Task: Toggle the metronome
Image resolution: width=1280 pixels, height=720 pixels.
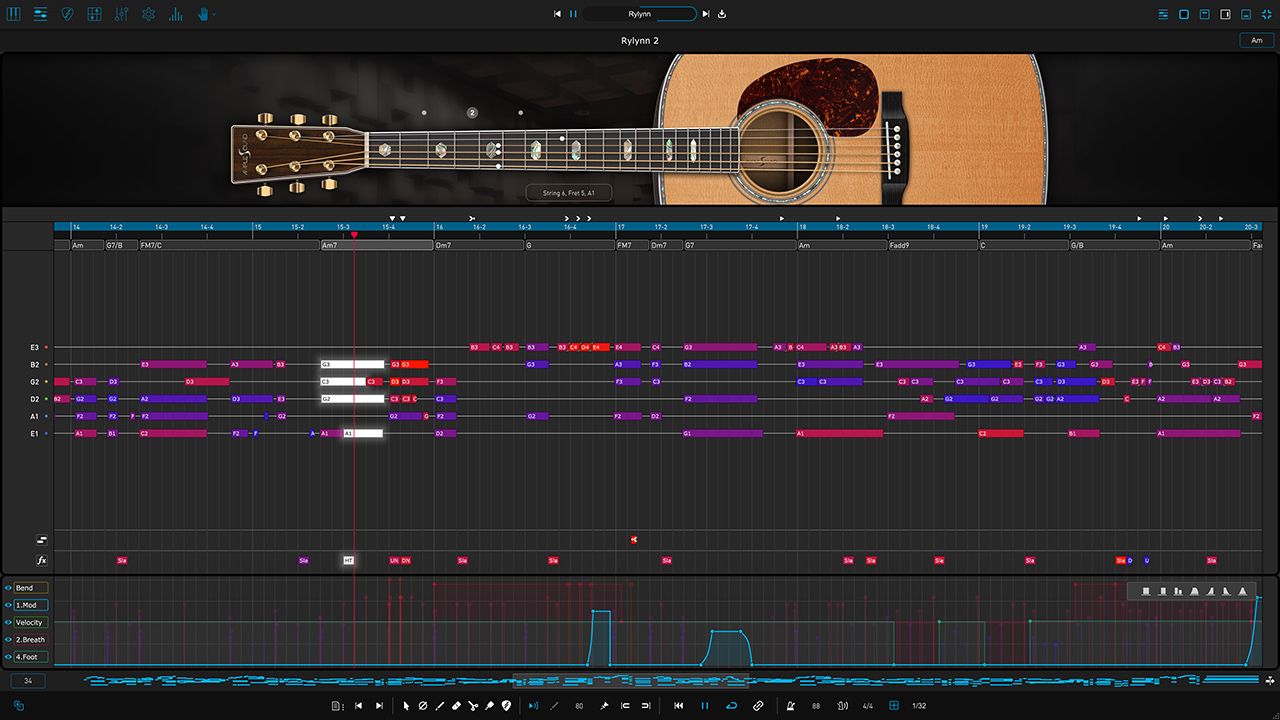Action: [791, 706]
